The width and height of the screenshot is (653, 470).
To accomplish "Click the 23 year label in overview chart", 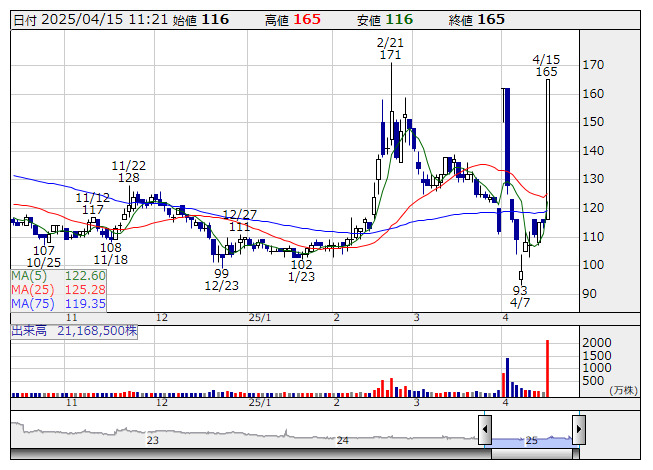I will pyautogui.click(x=152, y=440).
